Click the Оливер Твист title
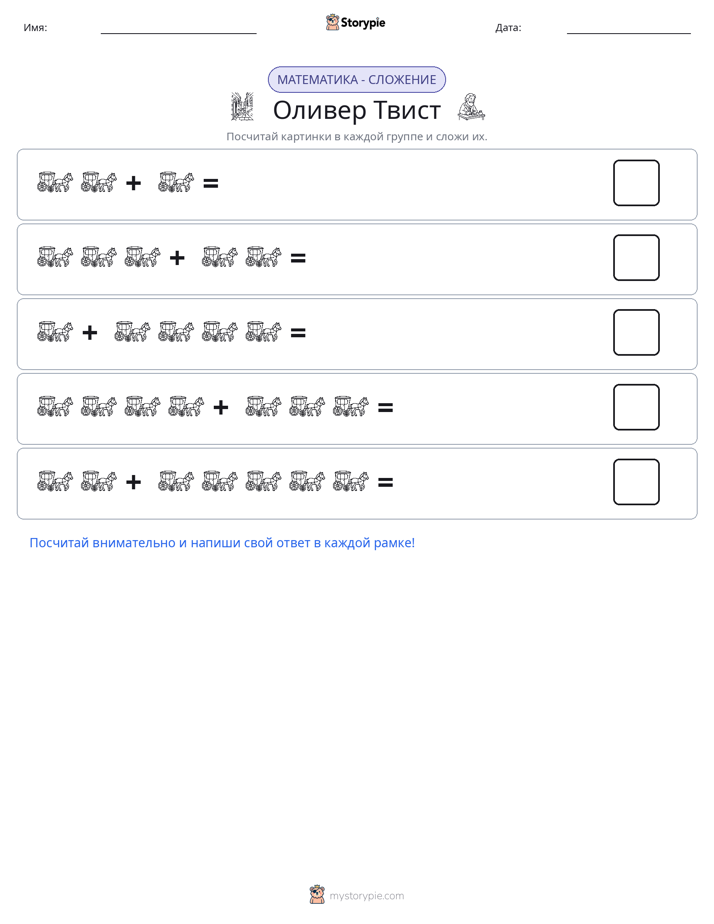 click(x=357, y=110)
